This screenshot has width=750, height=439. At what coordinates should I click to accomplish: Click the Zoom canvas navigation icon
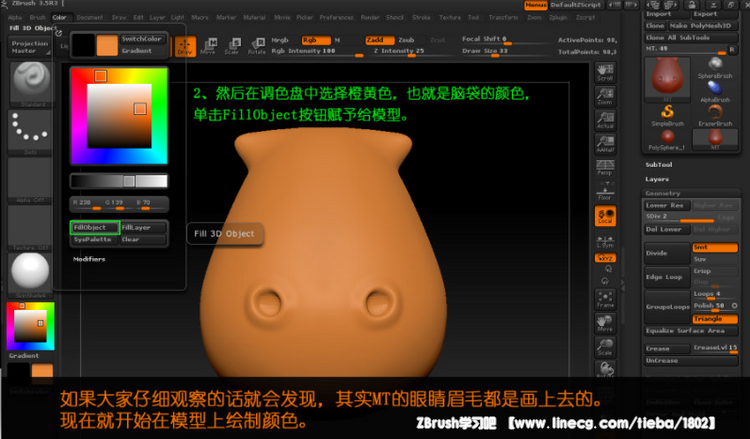click(x=605, y=96)
